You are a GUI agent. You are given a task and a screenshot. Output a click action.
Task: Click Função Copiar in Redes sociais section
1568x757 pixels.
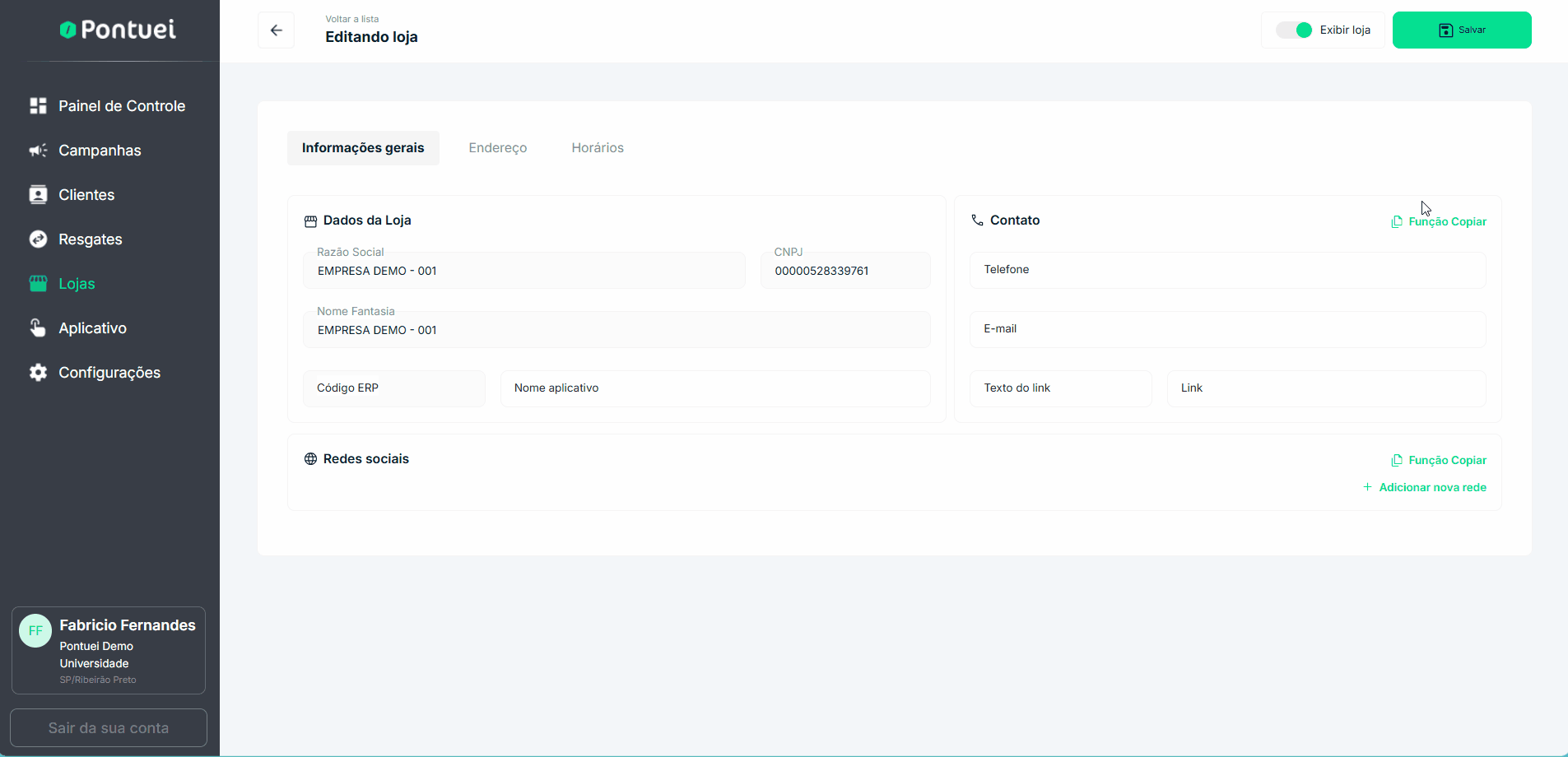click(x=1439, y=461)
